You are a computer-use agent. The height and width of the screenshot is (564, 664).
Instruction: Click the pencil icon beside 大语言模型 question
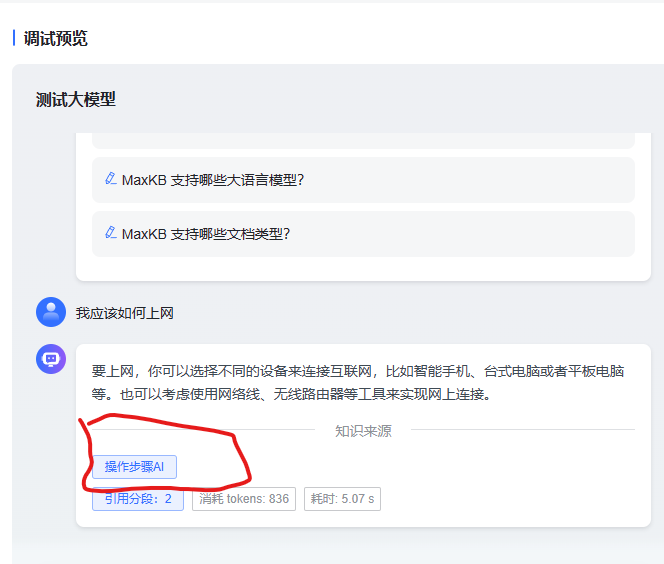pos(111,179)
